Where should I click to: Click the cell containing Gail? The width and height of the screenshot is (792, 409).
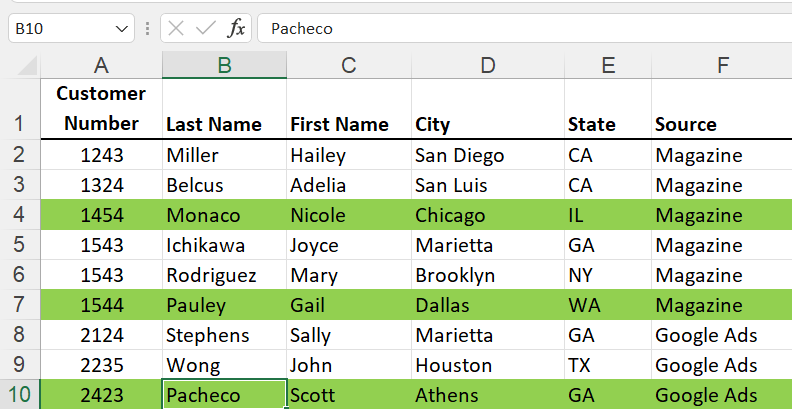pyautogui.click(x=349, y=305)
